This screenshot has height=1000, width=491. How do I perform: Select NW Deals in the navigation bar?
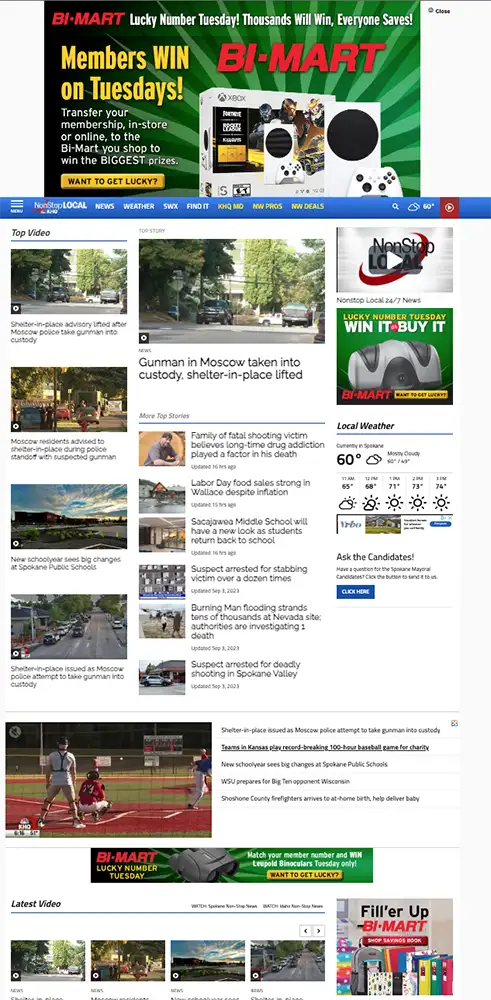pyautogui.click(x=308, y=207)
